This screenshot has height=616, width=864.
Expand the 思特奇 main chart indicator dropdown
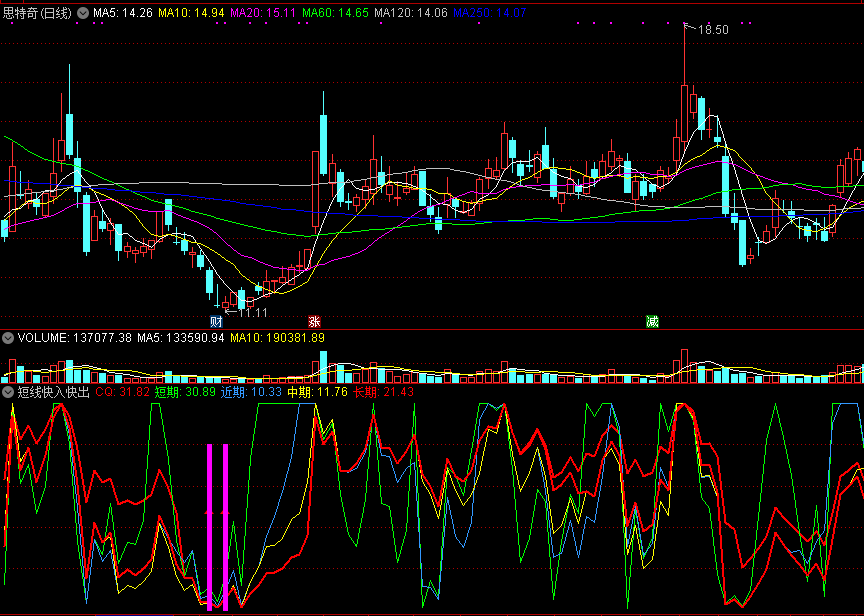pos(83,13)
